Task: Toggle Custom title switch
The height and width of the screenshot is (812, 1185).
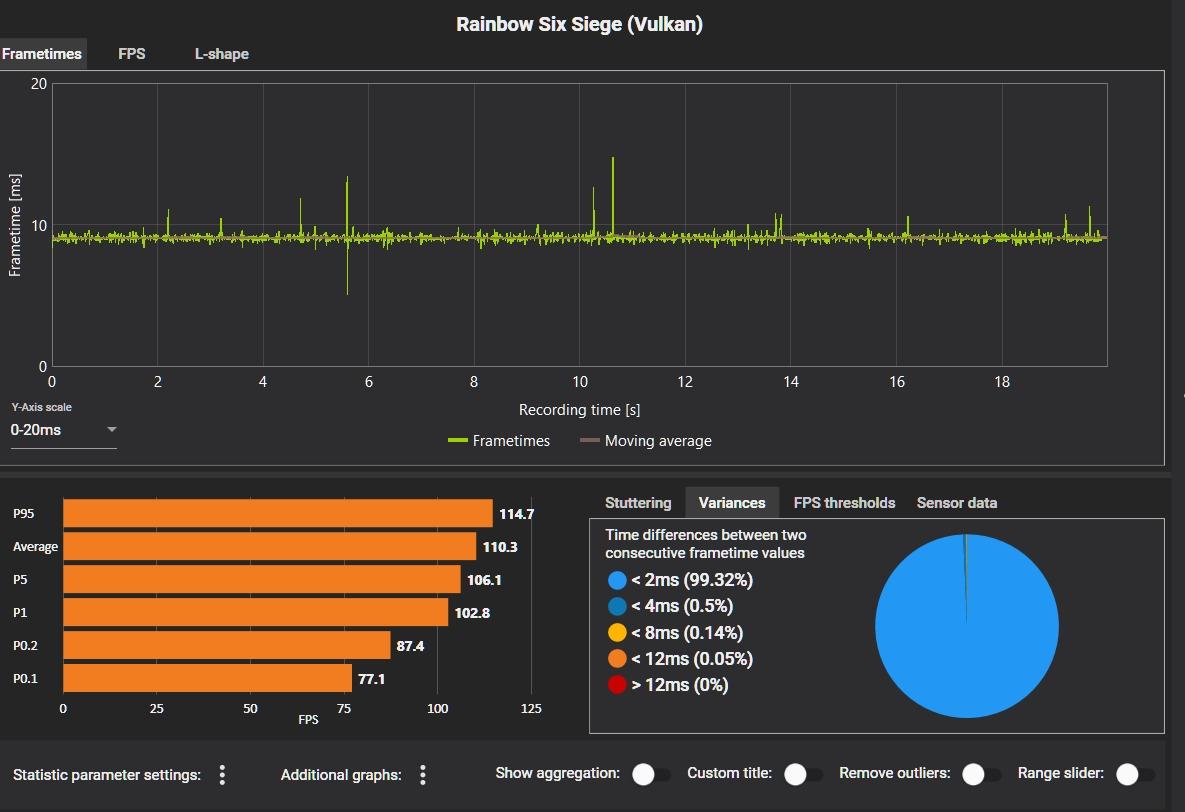Action: (803, 774)
